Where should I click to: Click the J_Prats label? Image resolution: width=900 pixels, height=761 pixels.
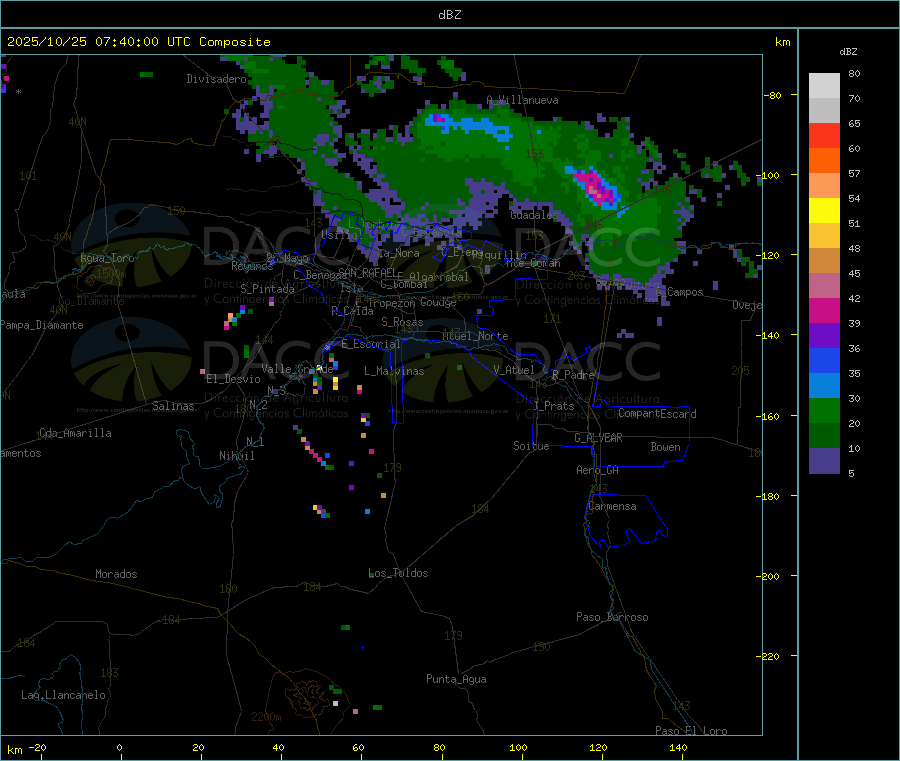[x=553, y=406]
